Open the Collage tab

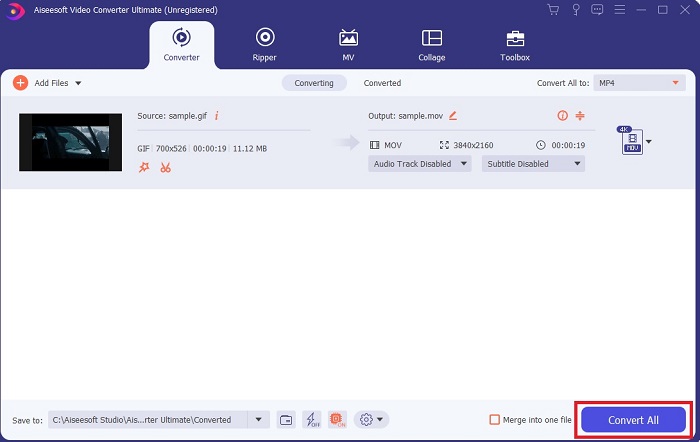point(432,45)
